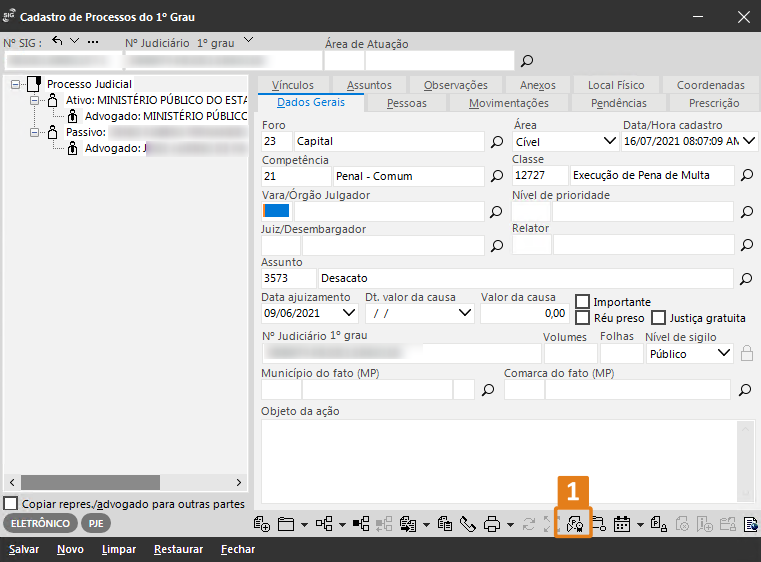Enable the Justiça gratuita checkbox

pyautogui.click(x=659, y=318)
